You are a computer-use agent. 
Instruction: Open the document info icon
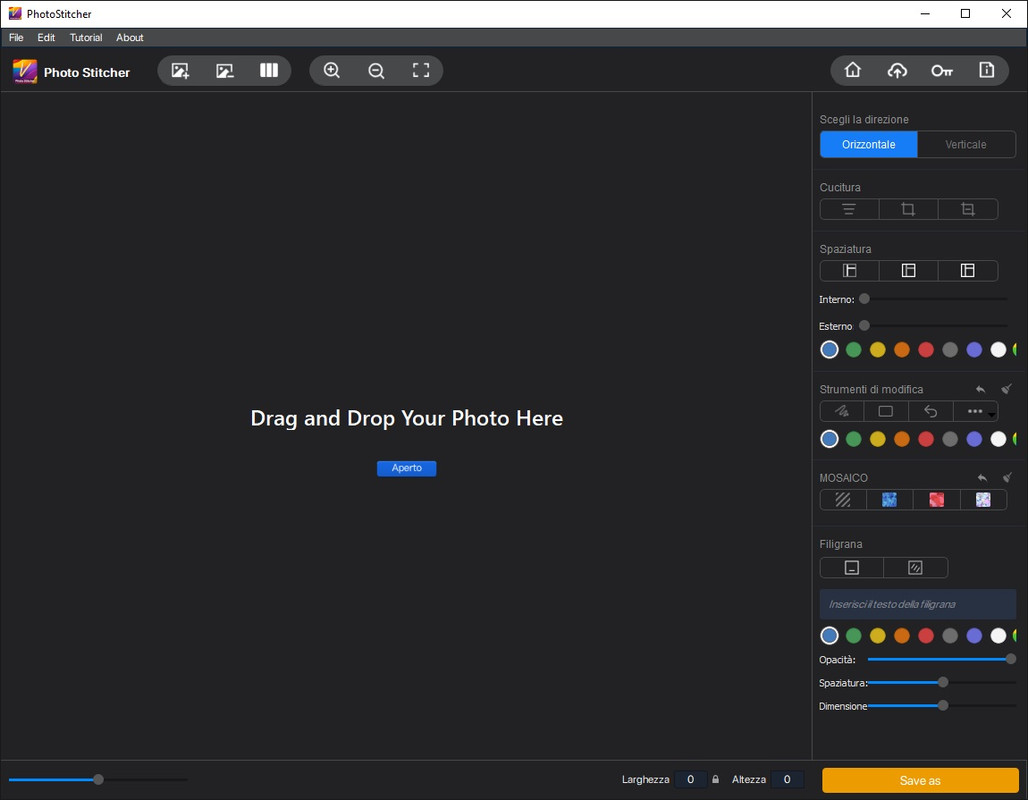[x=987, y=70]
